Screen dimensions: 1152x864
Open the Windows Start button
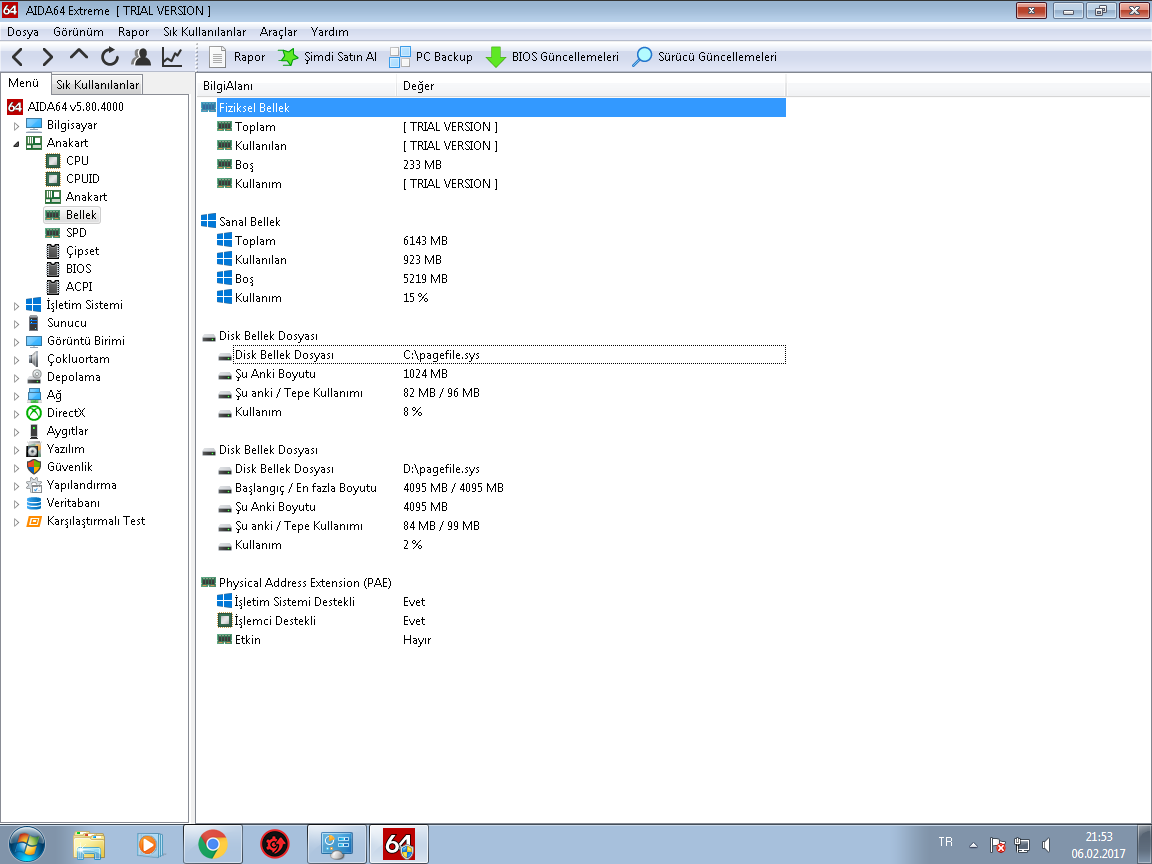(26, 844)
